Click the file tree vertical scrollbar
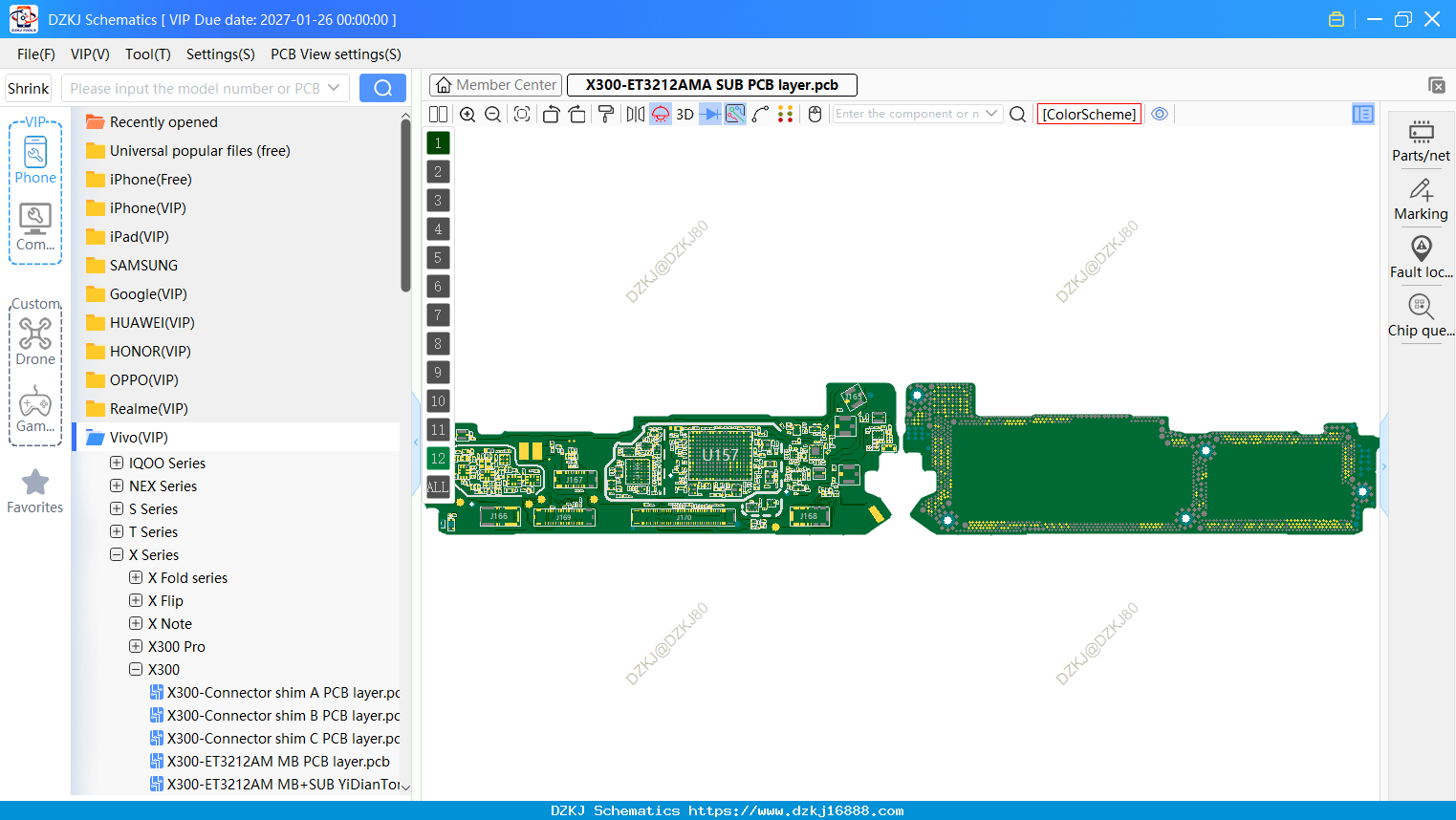The image size is (1456, 820). [x=405, y=205]
